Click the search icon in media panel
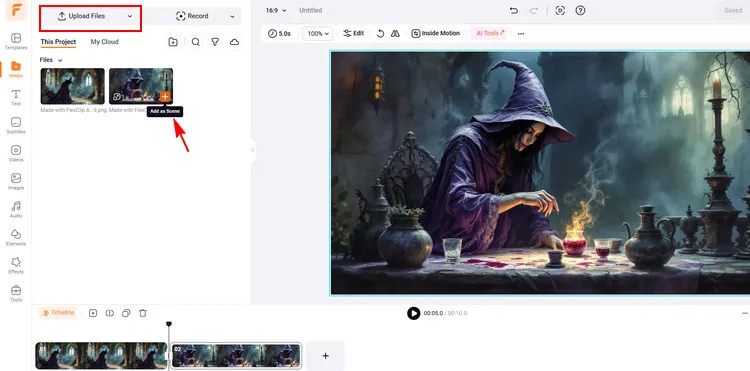 pos(196,42)
